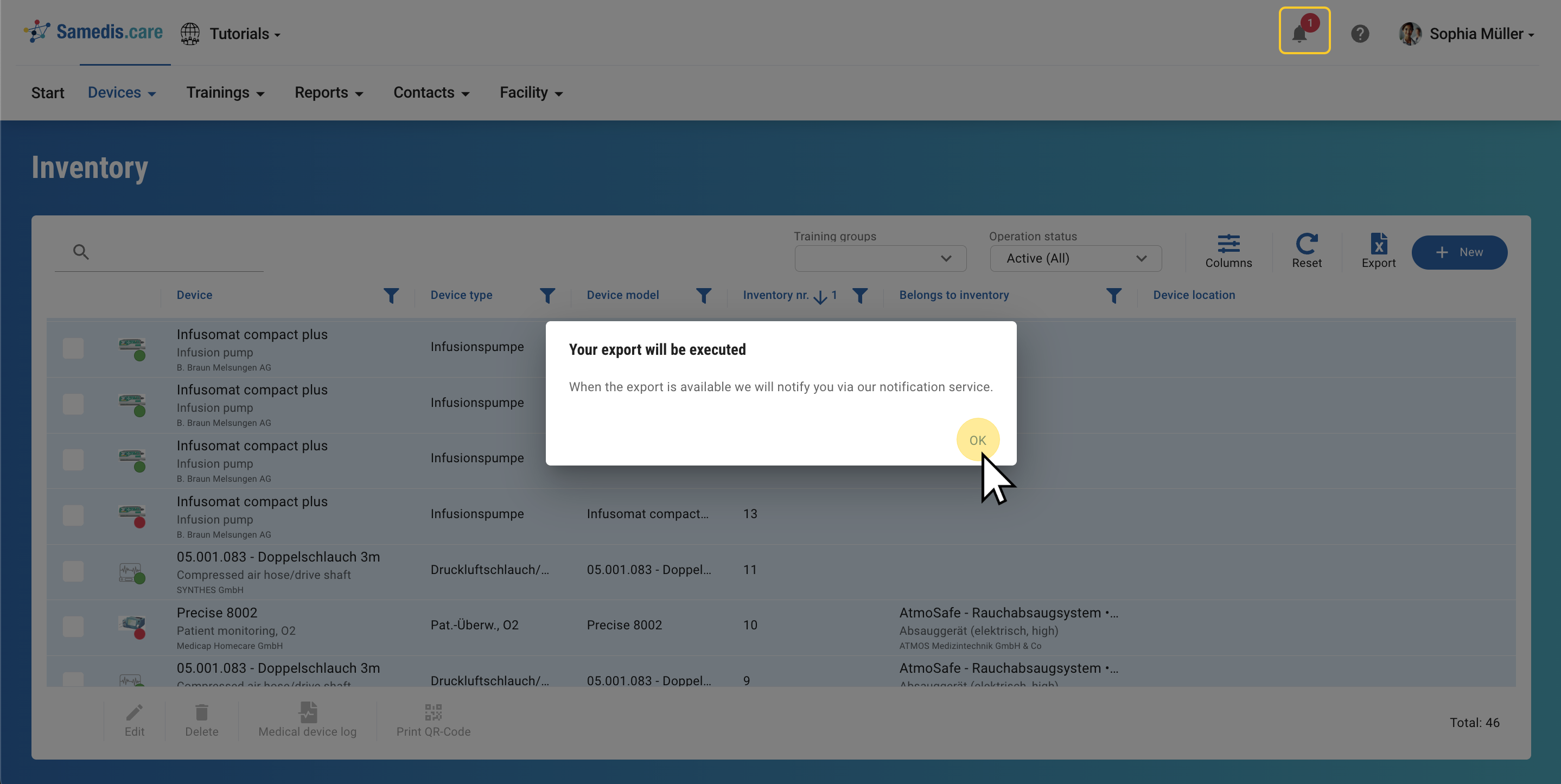Click the New device button
Screen dimensions: 1561x784
pos(1458,252)
